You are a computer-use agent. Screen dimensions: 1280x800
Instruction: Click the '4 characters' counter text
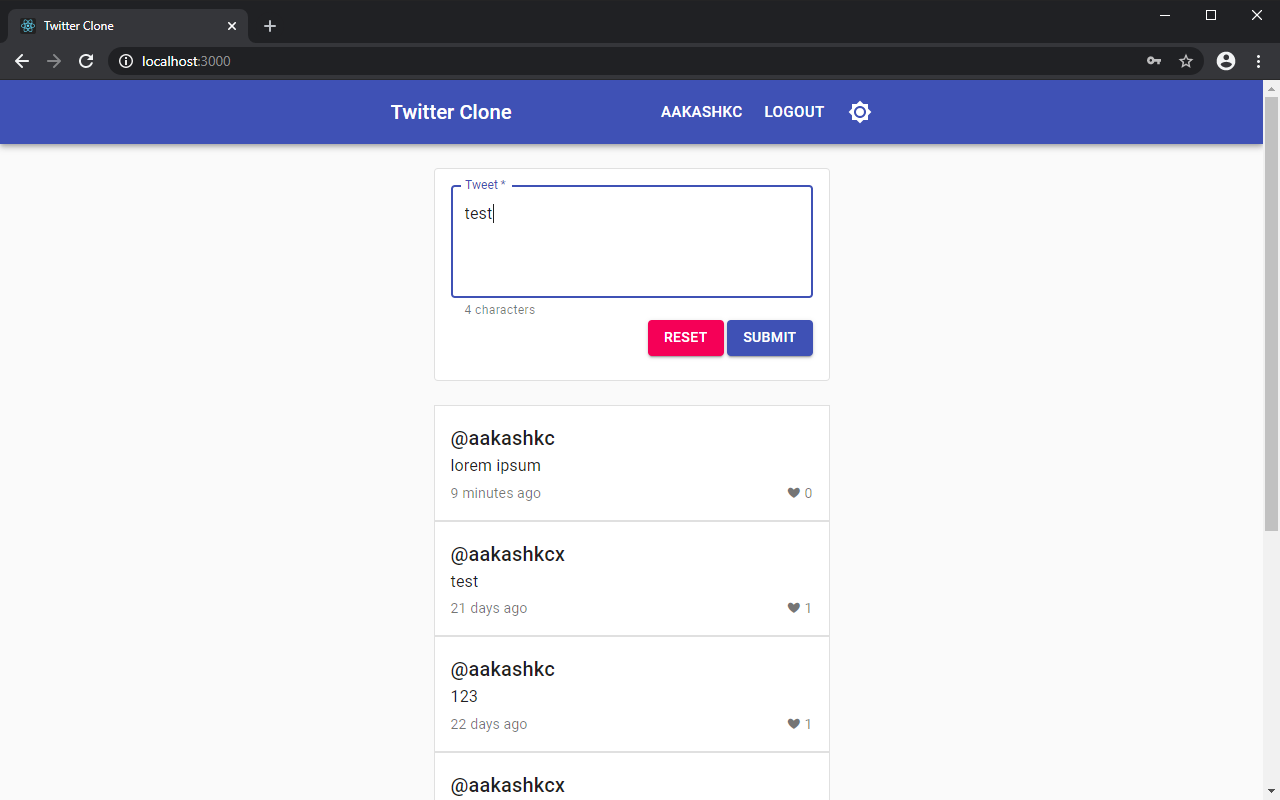(500, 310)
